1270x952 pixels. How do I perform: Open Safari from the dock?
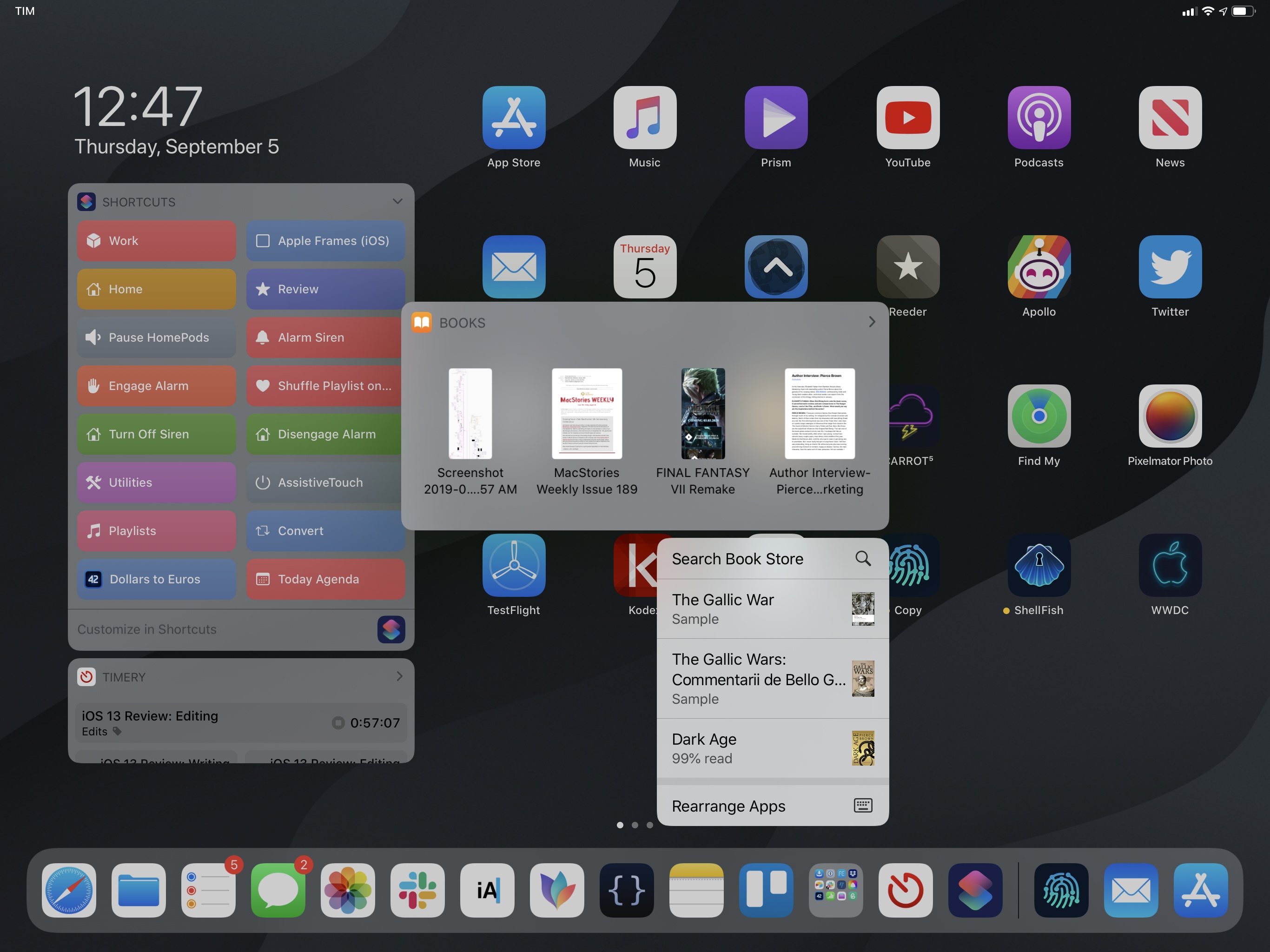point(69,890)
